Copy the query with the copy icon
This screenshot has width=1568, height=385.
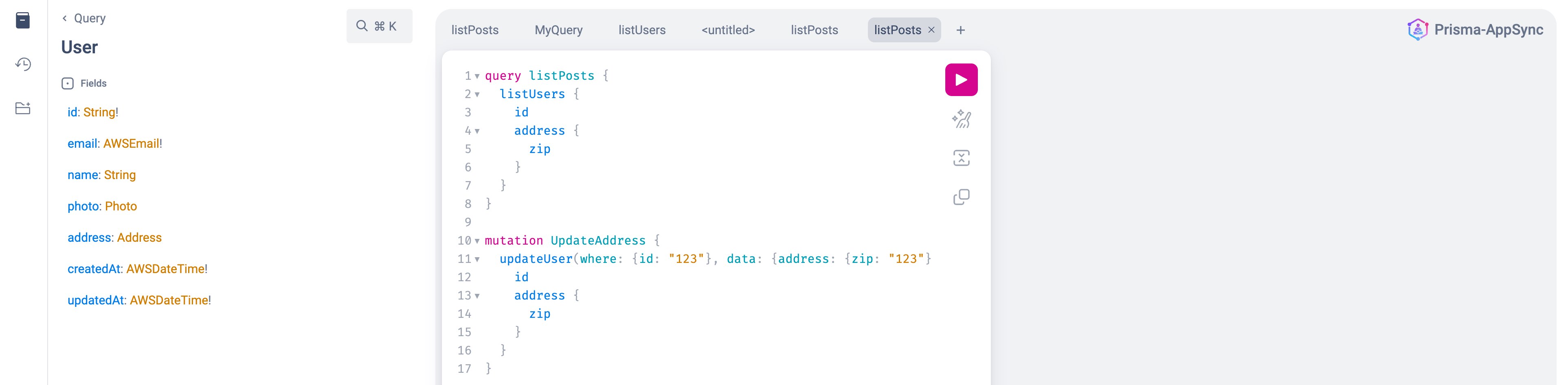(960, 197)
